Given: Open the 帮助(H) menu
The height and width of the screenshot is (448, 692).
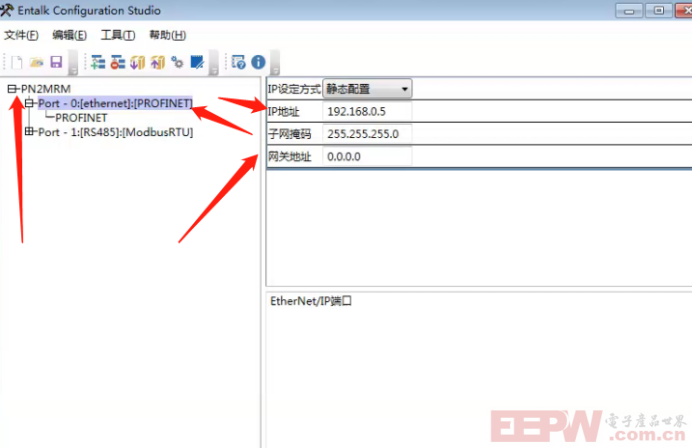Looking at the screenshot, I should pyautogui.click(x=168, y=35).
